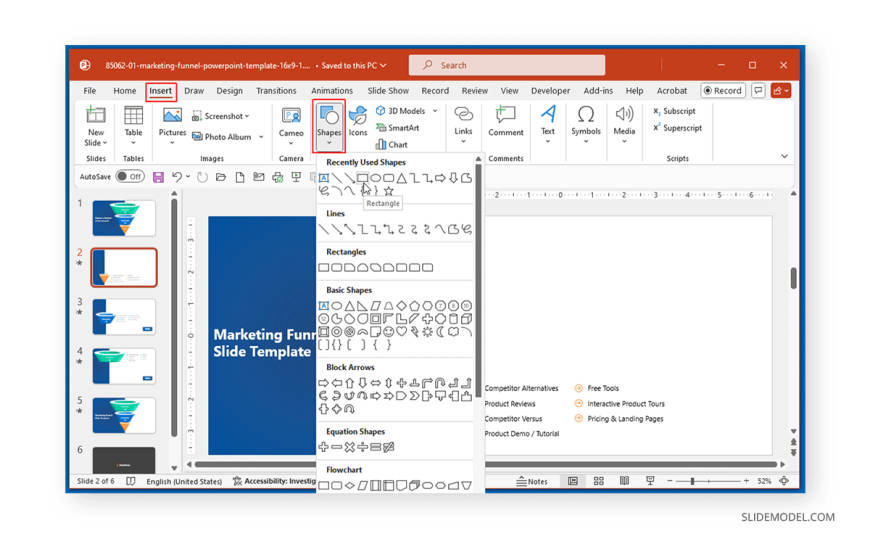Switch to the Design tab
The width and height of the screenshot is (870, 539).
[x=229, y=90]
